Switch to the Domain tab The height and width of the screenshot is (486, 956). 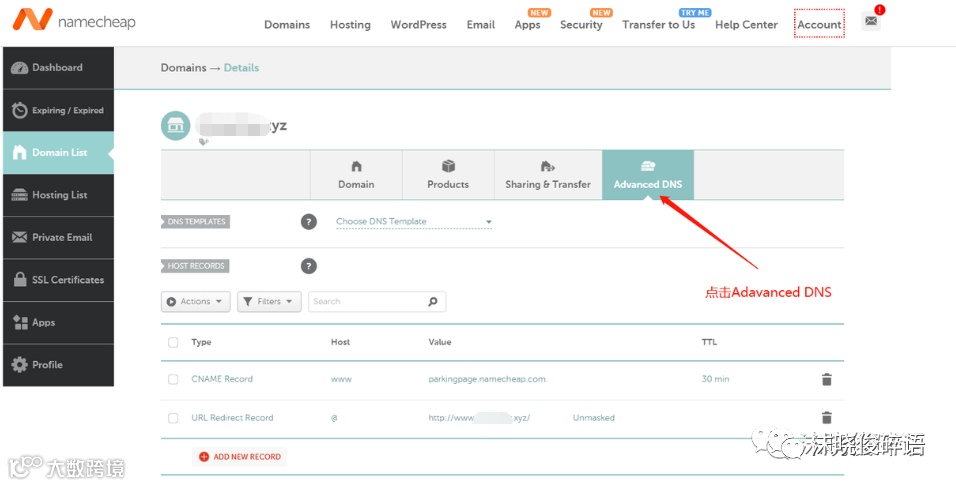[356, 175]
